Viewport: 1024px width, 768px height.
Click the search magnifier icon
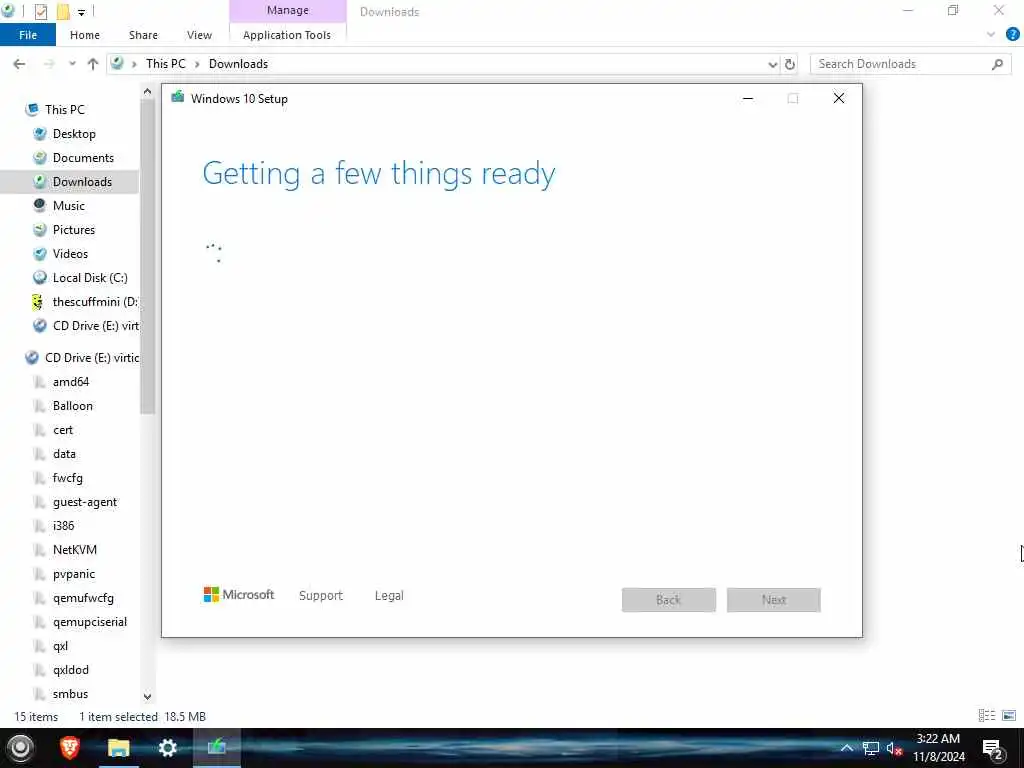tap(997, 64)
